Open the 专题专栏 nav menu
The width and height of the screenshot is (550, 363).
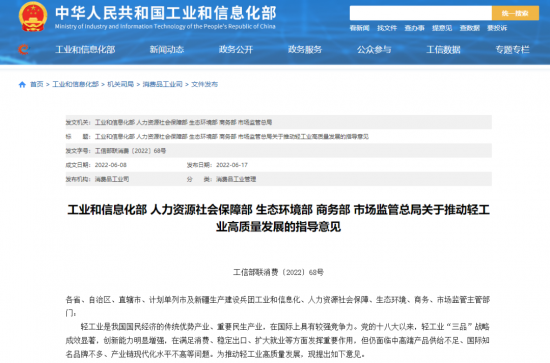[512, 49]
